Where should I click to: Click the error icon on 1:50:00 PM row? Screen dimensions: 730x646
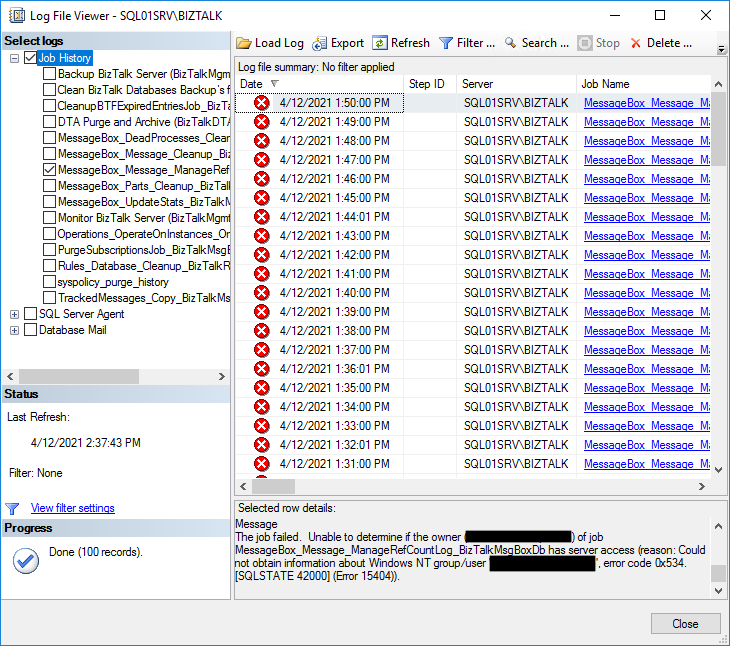pos(262,103)
